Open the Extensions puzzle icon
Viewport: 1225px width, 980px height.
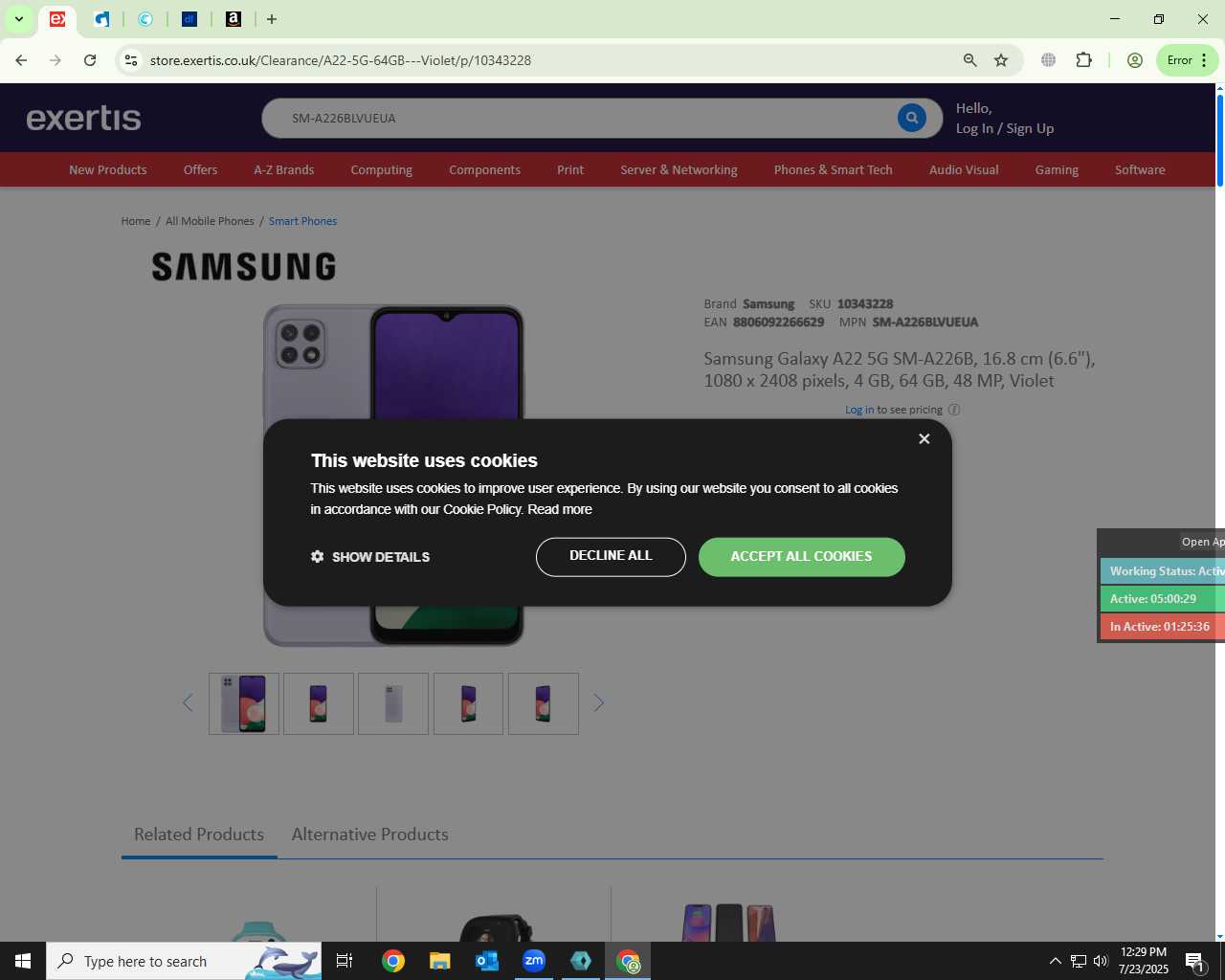(1083, 60)
